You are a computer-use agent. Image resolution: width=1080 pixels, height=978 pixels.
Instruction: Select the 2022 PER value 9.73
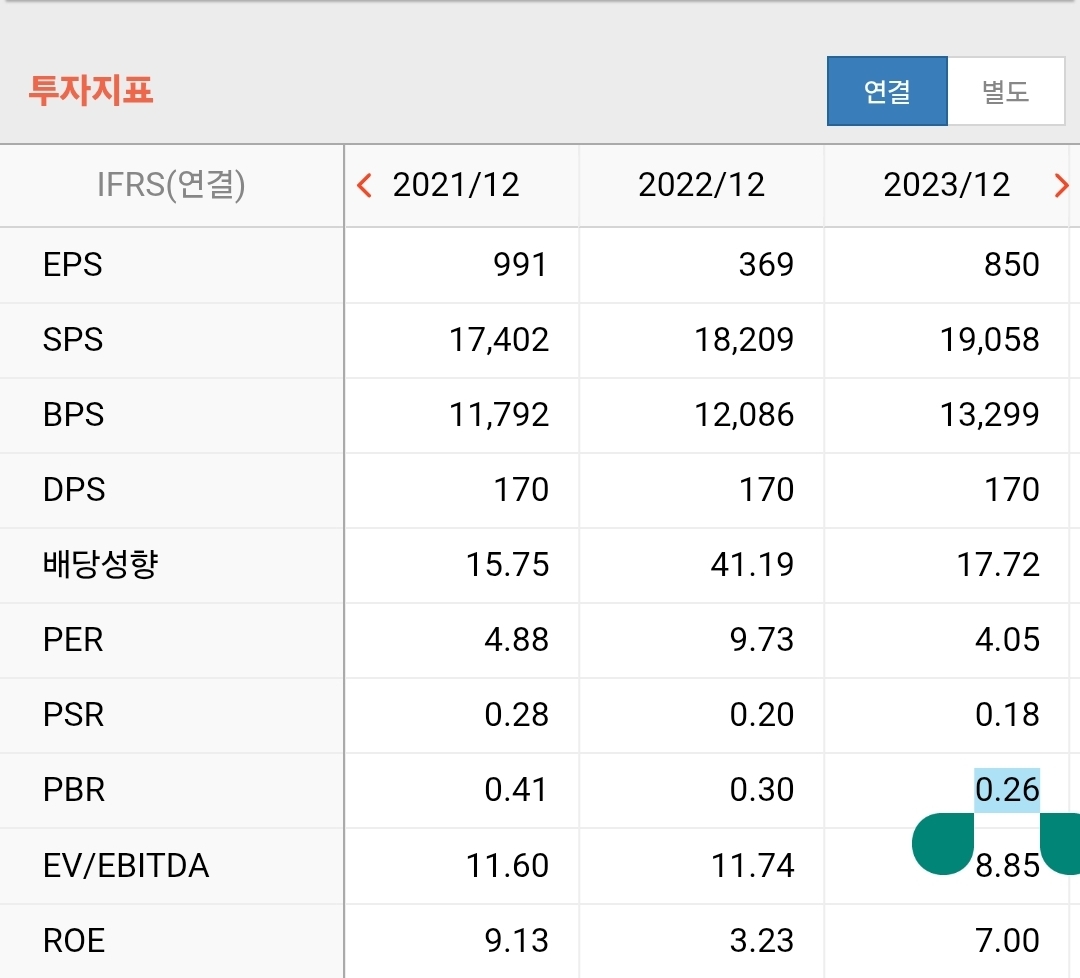[761, 640]
